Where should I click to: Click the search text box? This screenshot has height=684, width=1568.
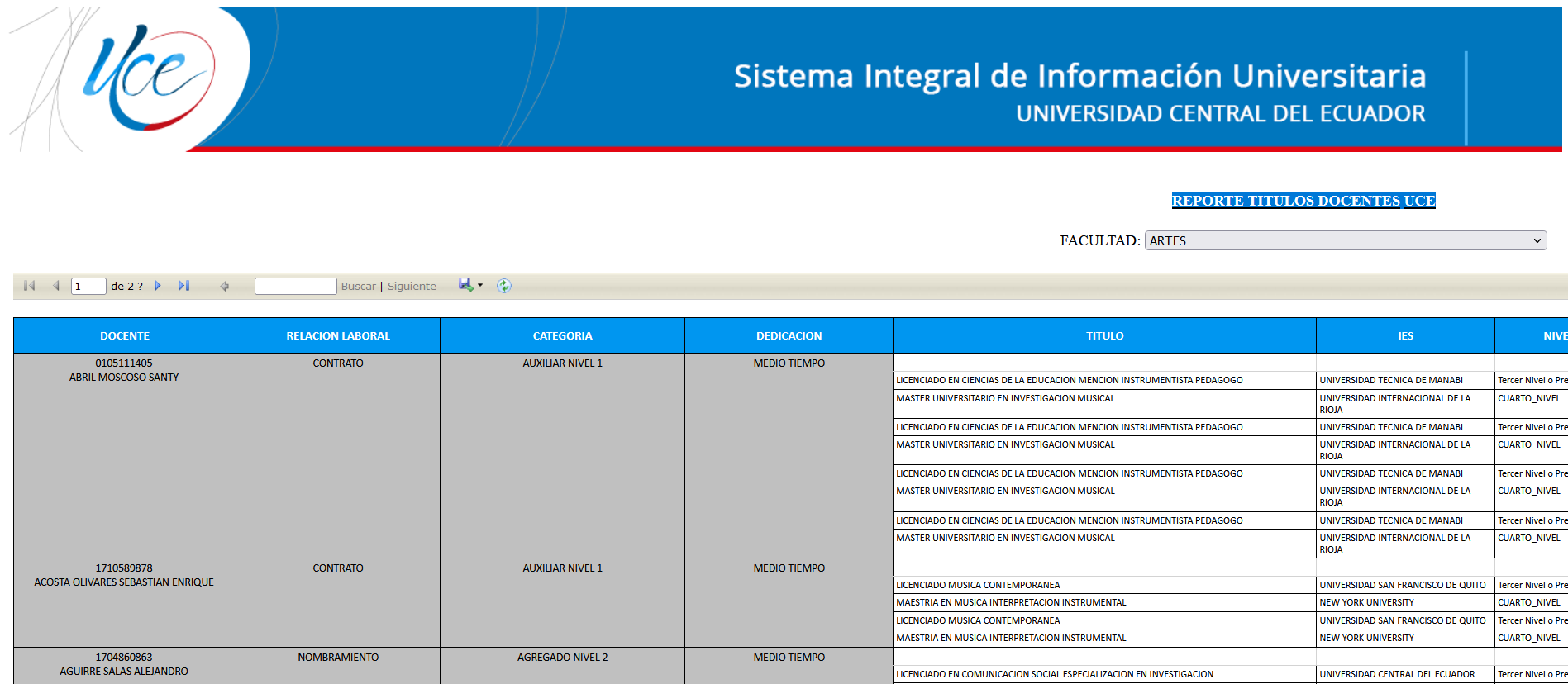pos(295,287)
